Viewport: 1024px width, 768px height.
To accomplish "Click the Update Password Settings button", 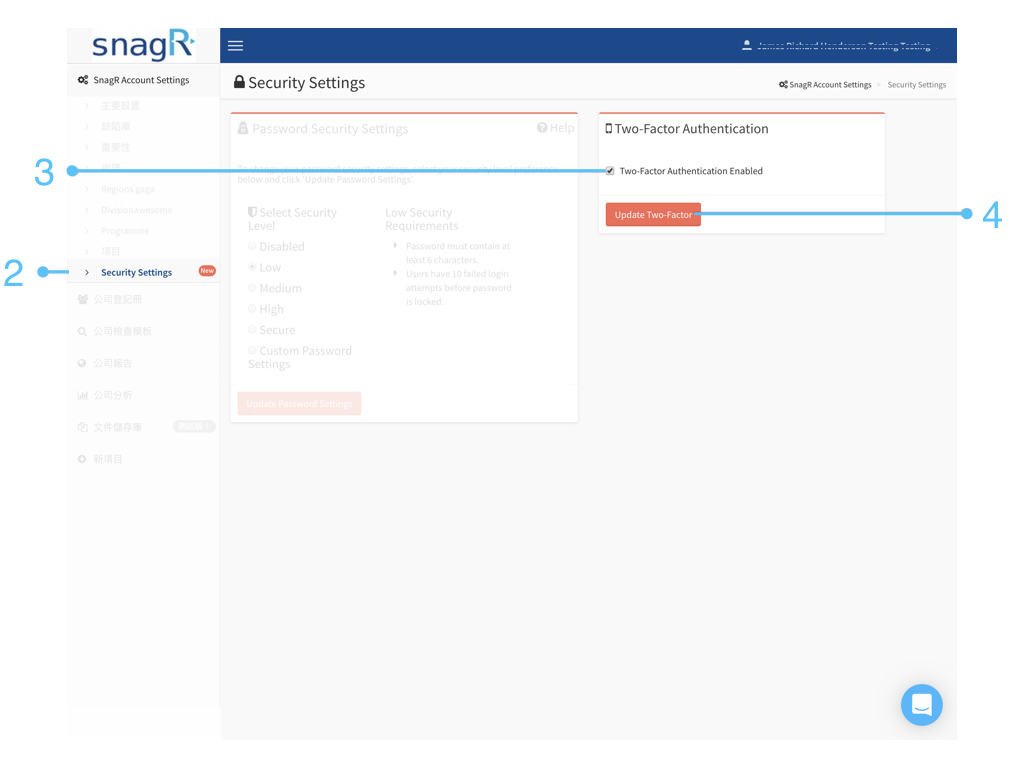I will tap(299, 404).
